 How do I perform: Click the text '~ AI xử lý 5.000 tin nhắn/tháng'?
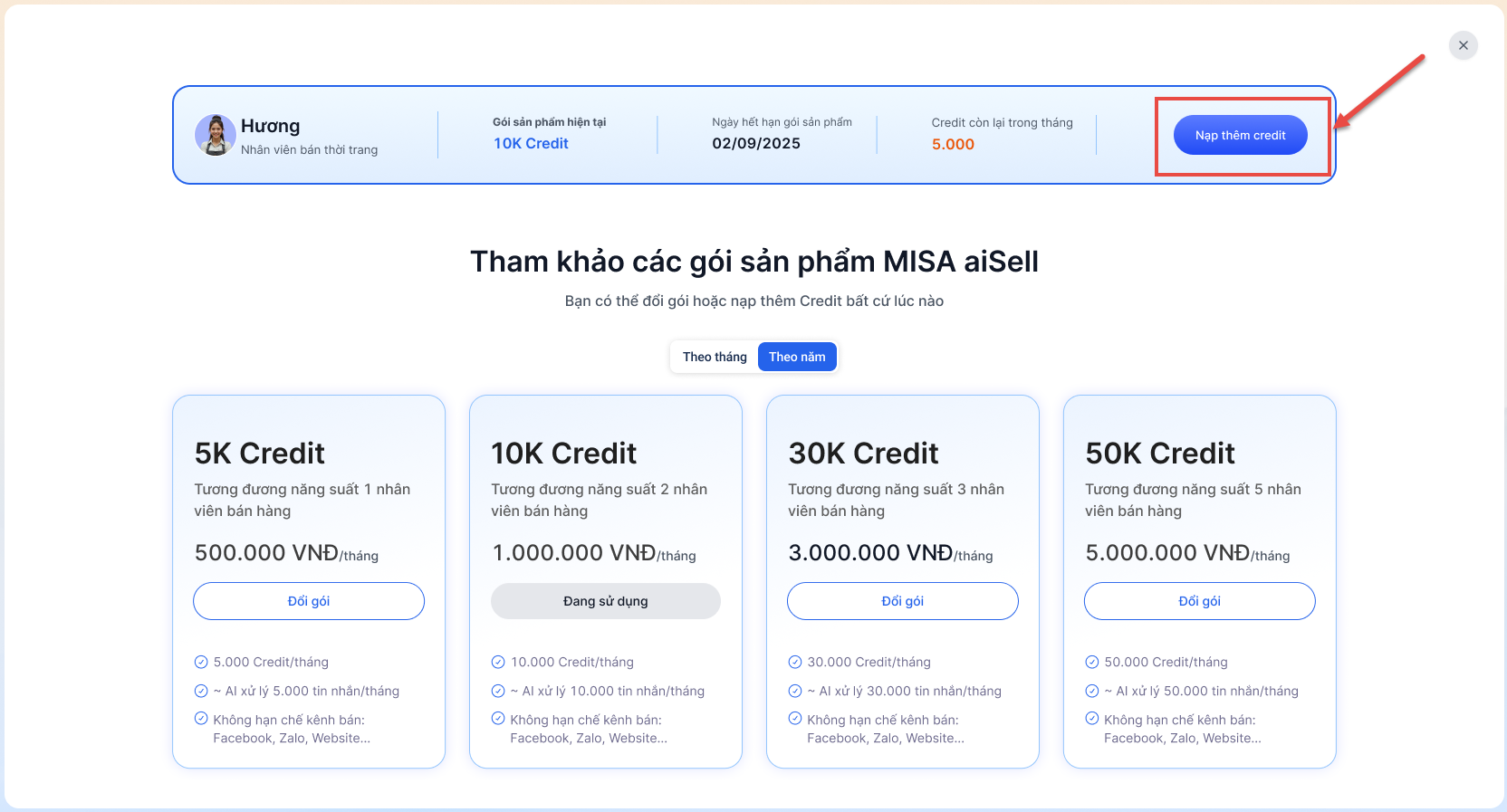[x=306, y=691]
